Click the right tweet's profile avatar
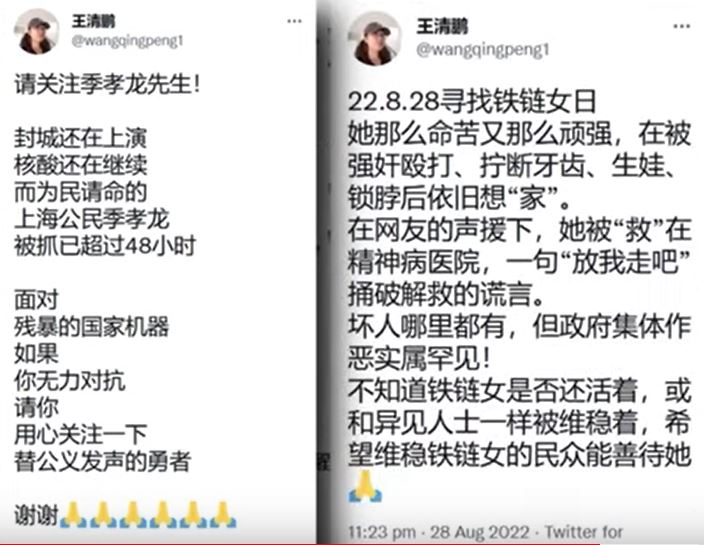 point(375,38)
